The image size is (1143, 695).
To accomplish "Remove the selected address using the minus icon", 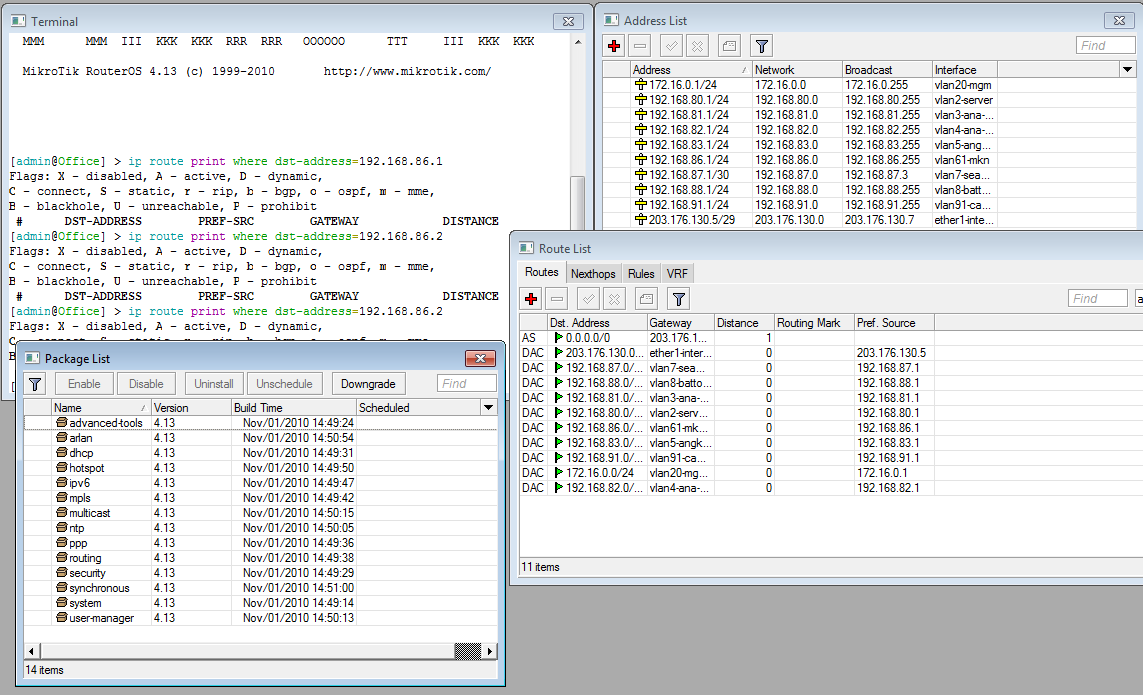I will tap(640, 45).
